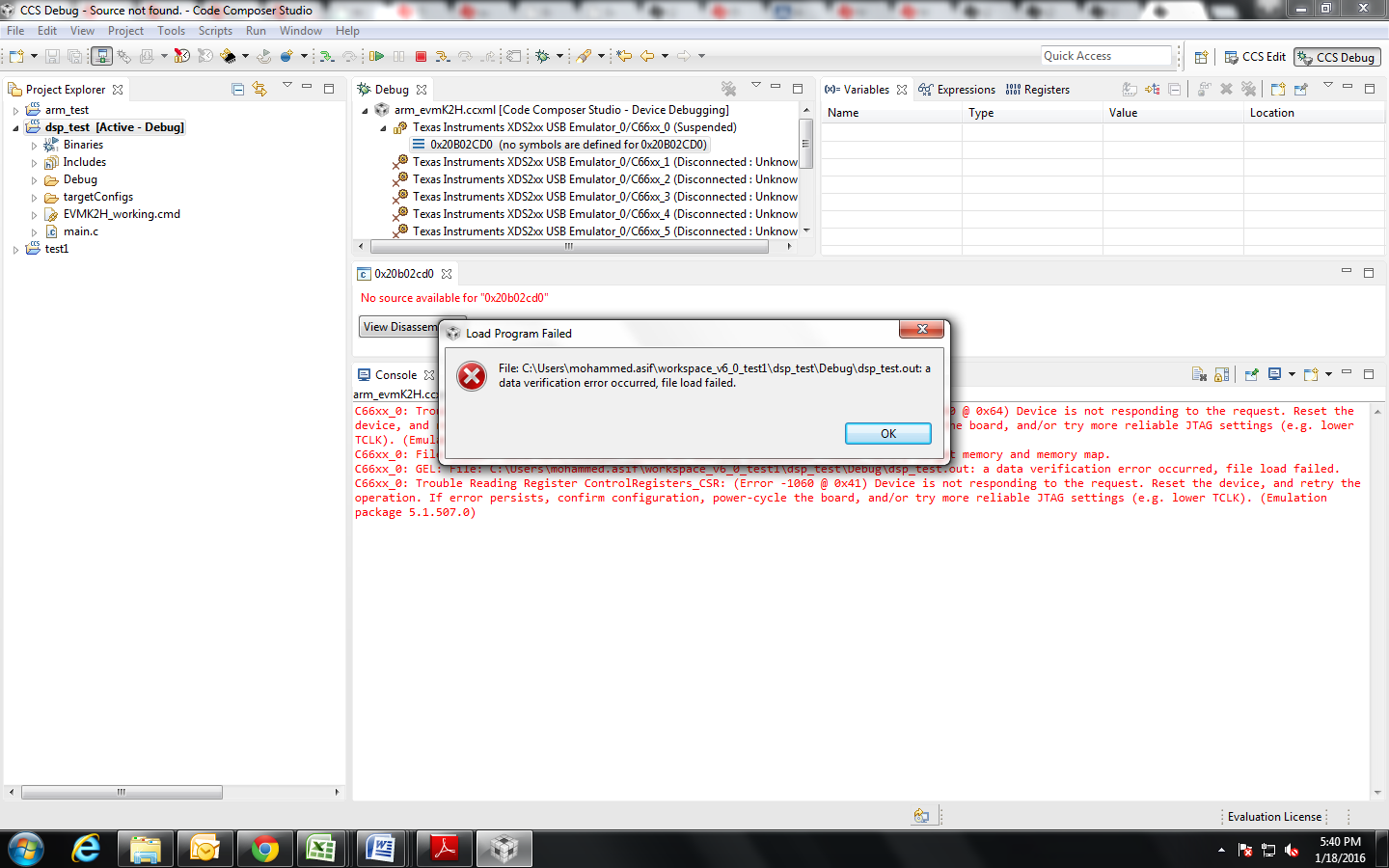Open Google Chrome from the taskbar

[x=264, y=849]
